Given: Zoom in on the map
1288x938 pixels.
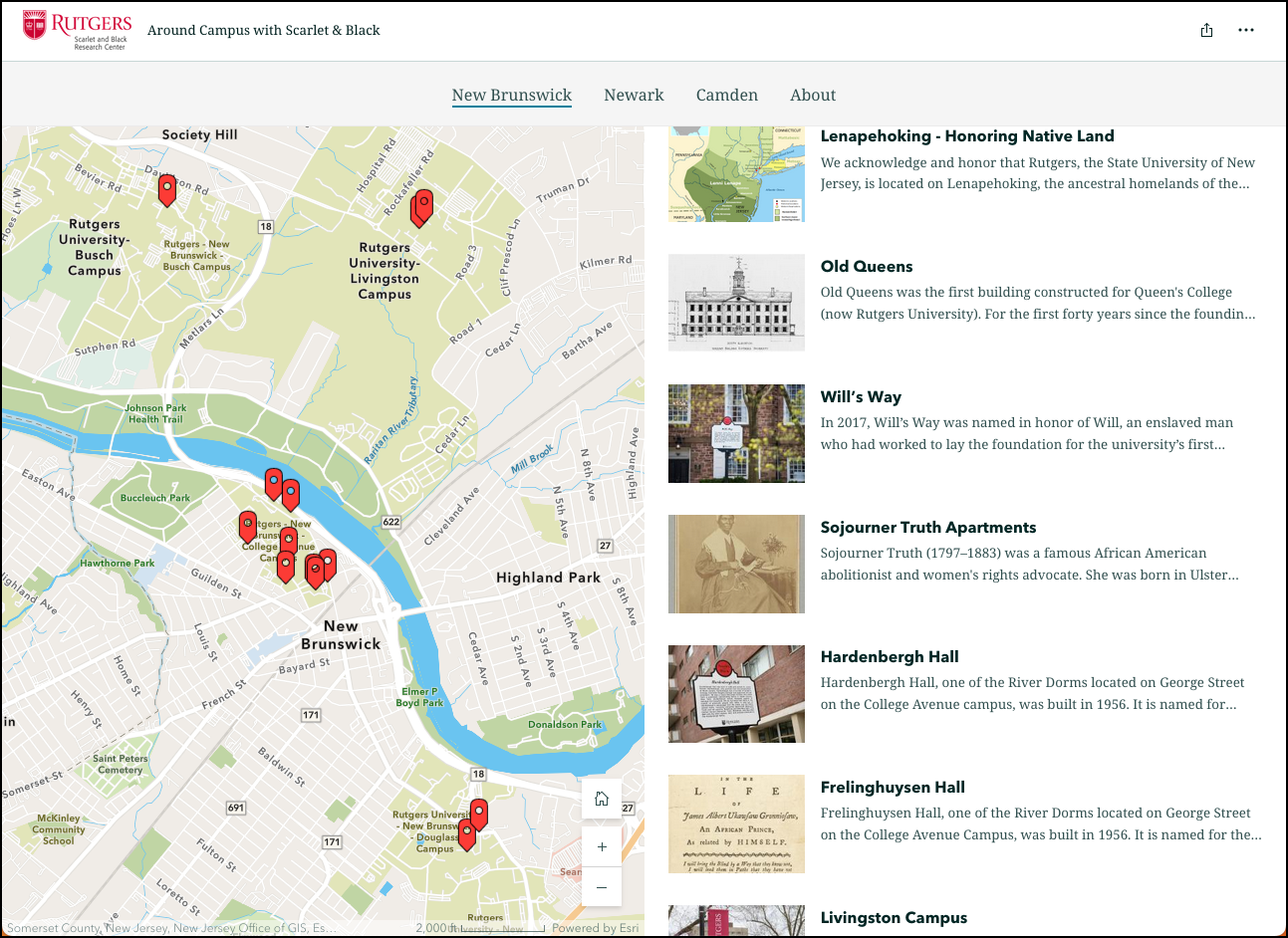Looking at the screenshot, I should pos(602,846).
